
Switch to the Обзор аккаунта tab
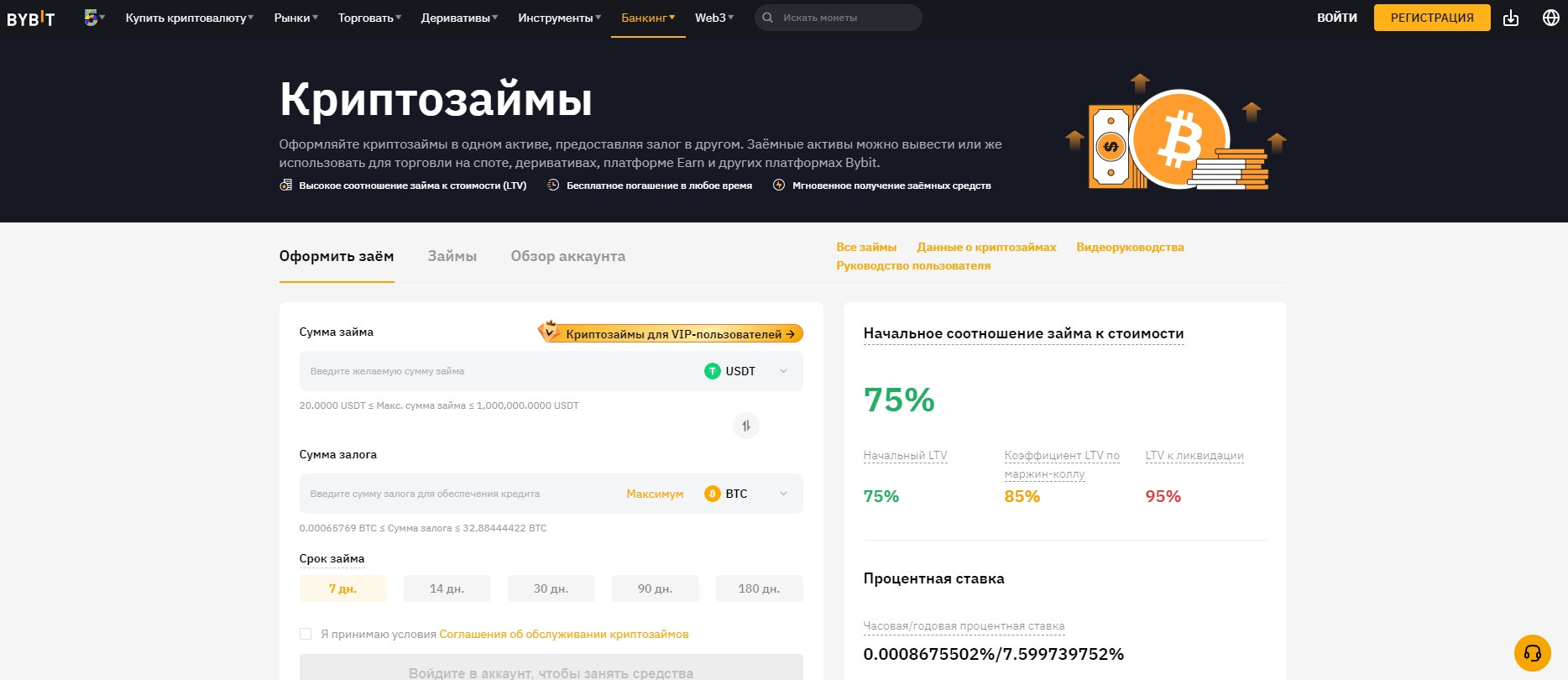pyautogui.click(x=568, y=256)
